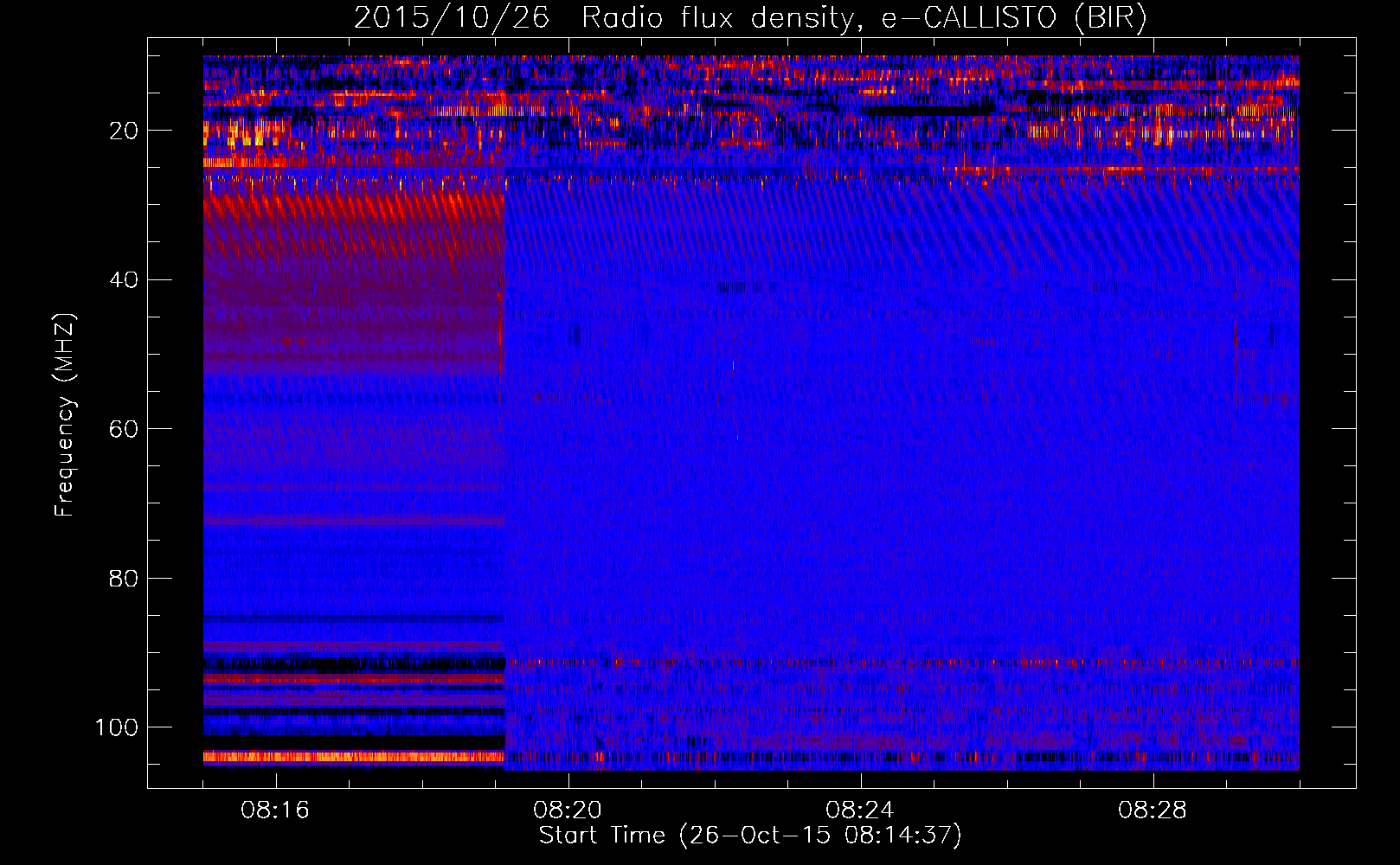Click the 08:24 time tick label
The width and height of the screenshot is (1400, 865).
click(860, 811)
